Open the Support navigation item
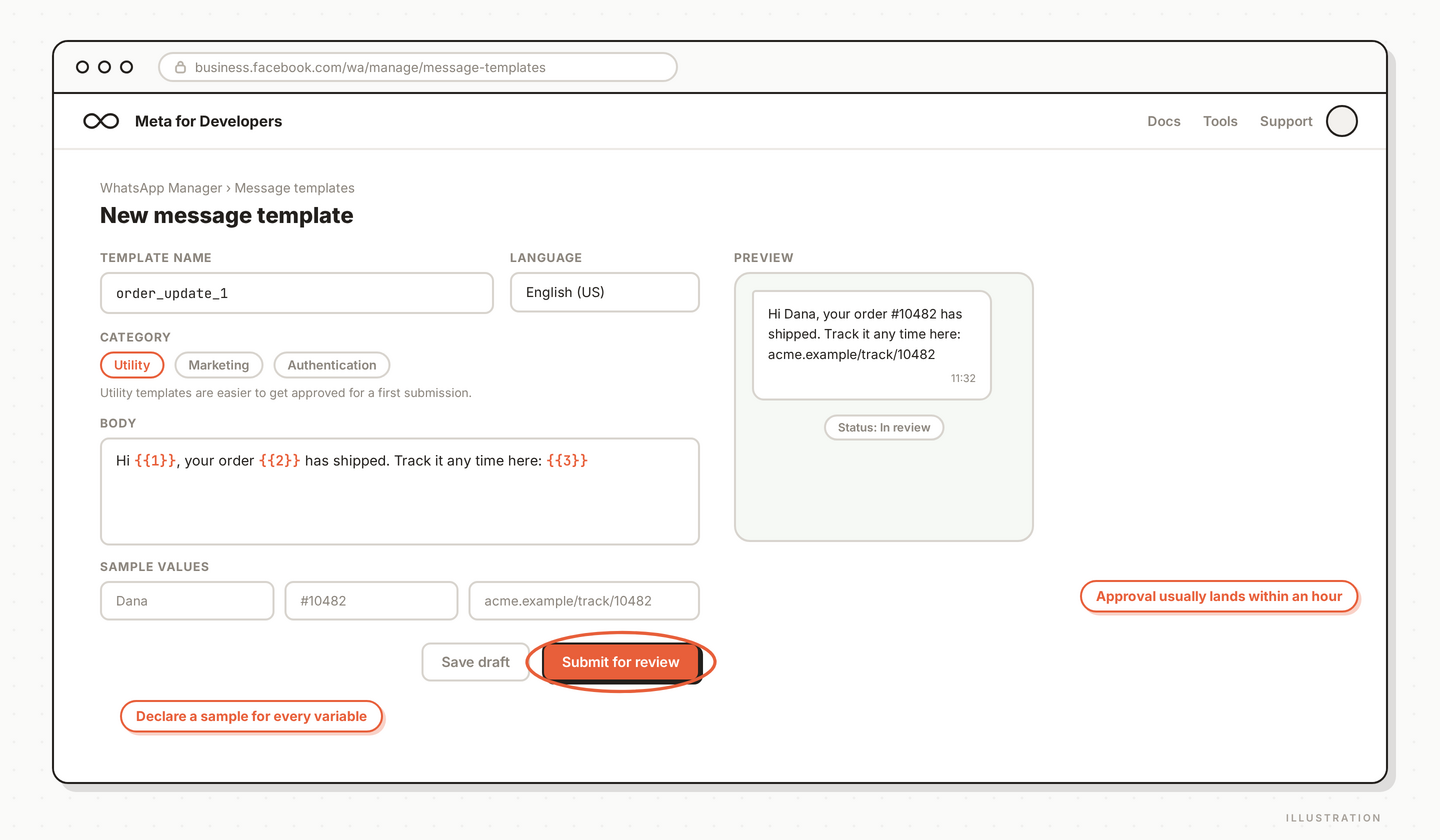1440x840 pixels. (1286, 121)
